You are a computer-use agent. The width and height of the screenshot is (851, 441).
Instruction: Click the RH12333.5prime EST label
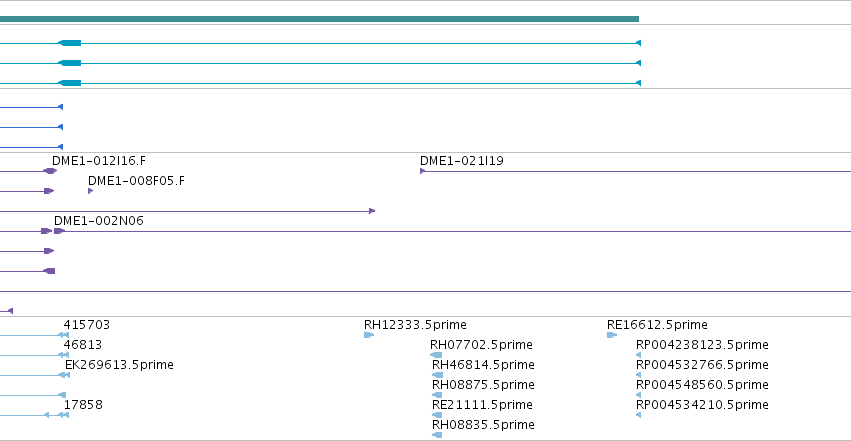coord(415,325)
